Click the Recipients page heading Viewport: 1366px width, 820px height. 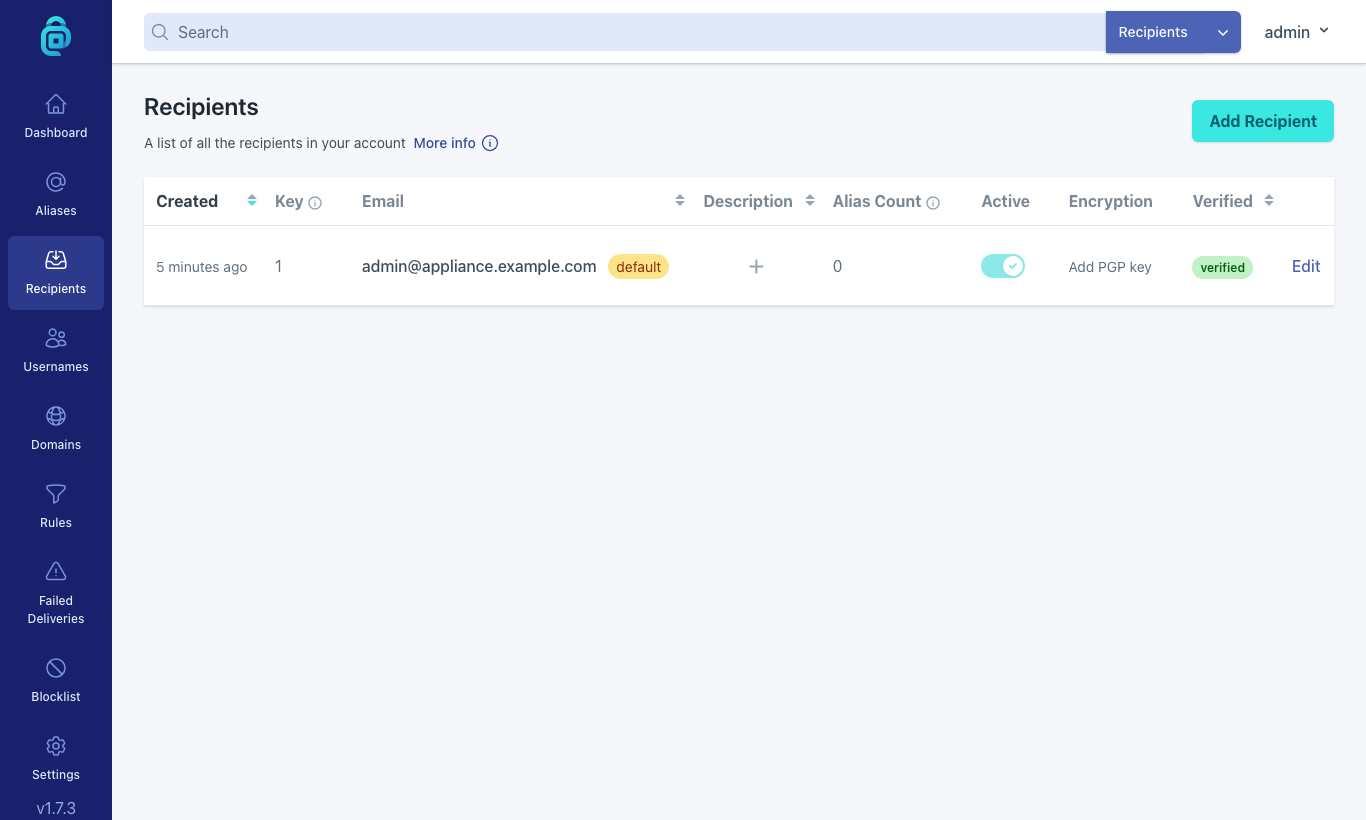point(201,107)
